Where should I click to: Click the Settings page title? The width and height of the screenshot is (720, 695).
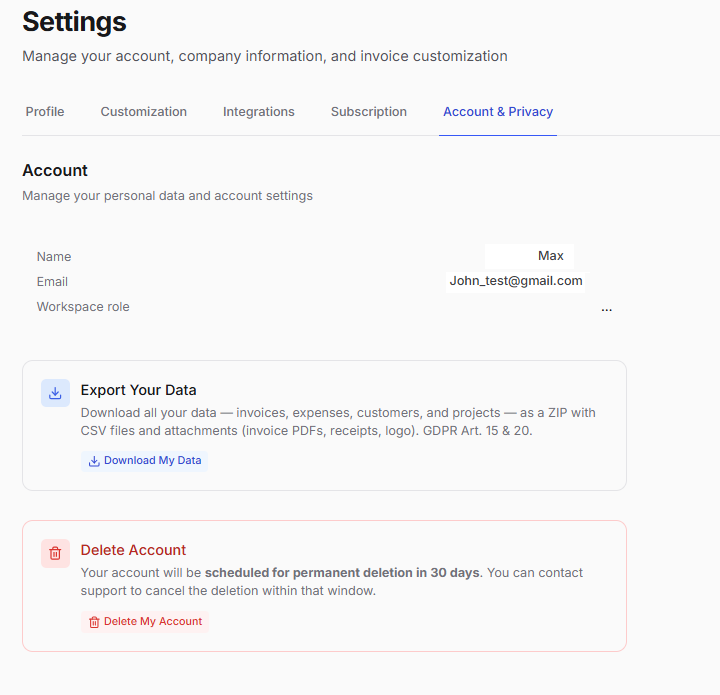(74, 22)
